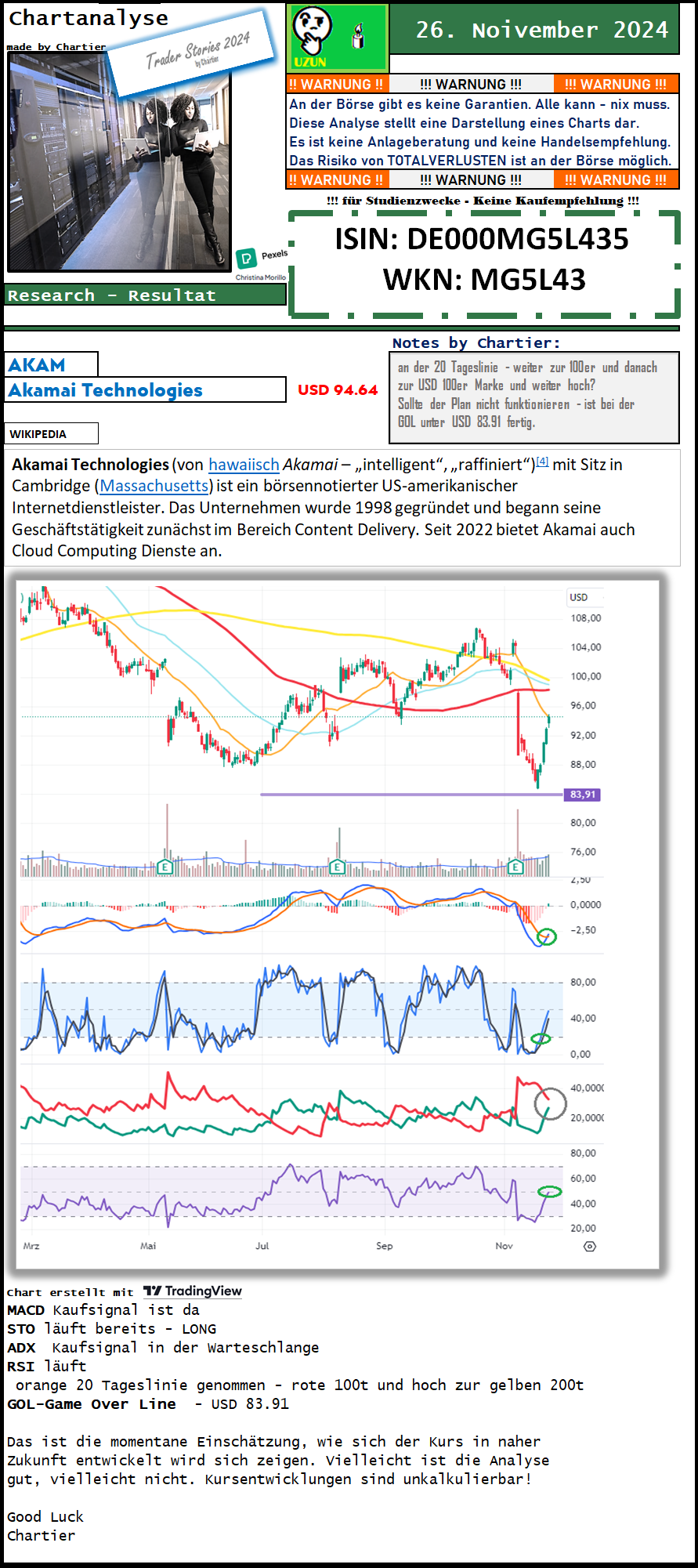698x1568 pixels.
Task: Click the earnings E marker near Mai
Action: (165, 867)
